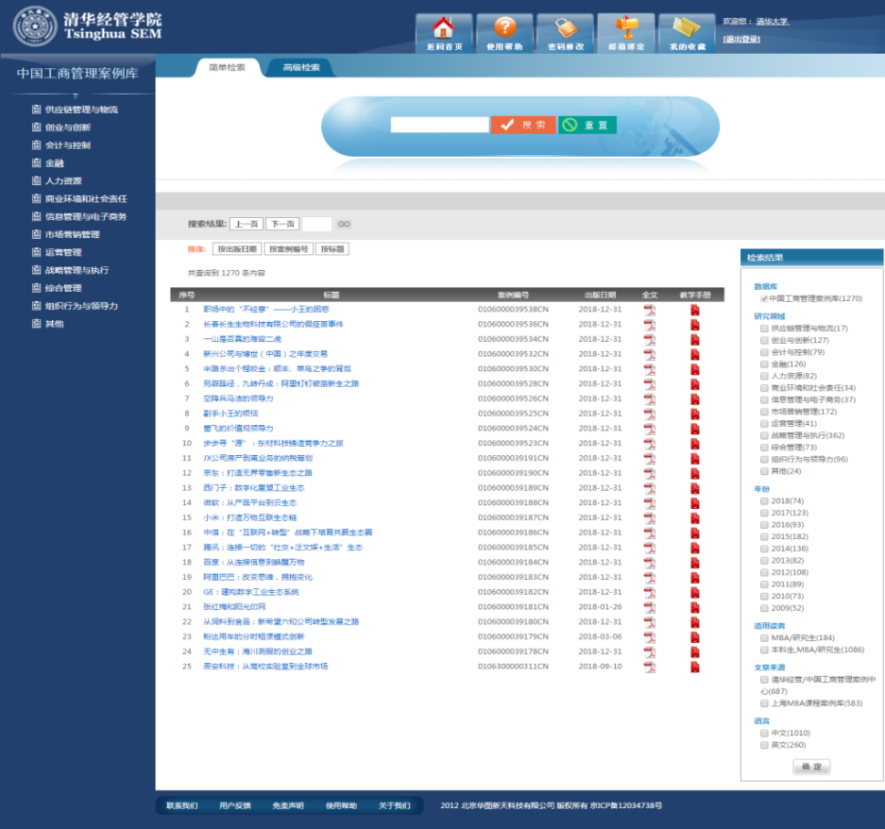Image resolution: width=885 pixels, height=829 pixels.
Task: Sort results 按标题
Action: pos(332,249)
